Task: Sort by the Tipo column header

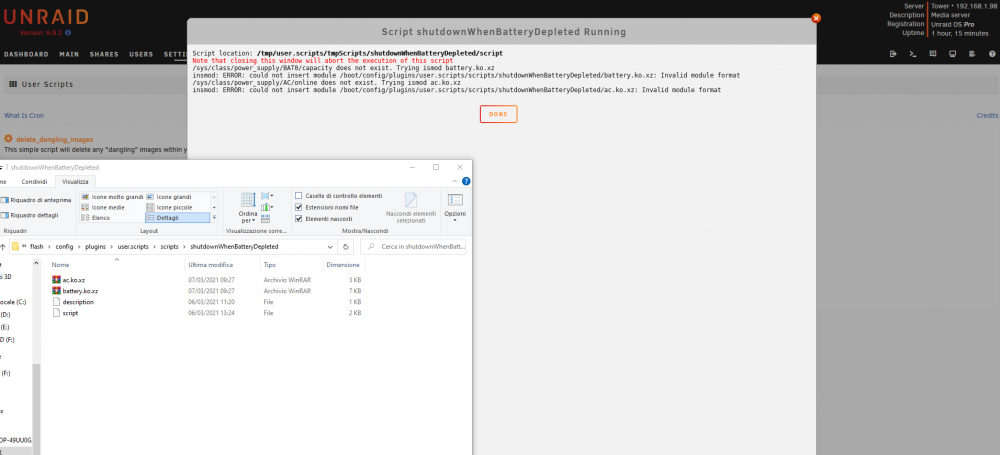Action: click(270, 265)
